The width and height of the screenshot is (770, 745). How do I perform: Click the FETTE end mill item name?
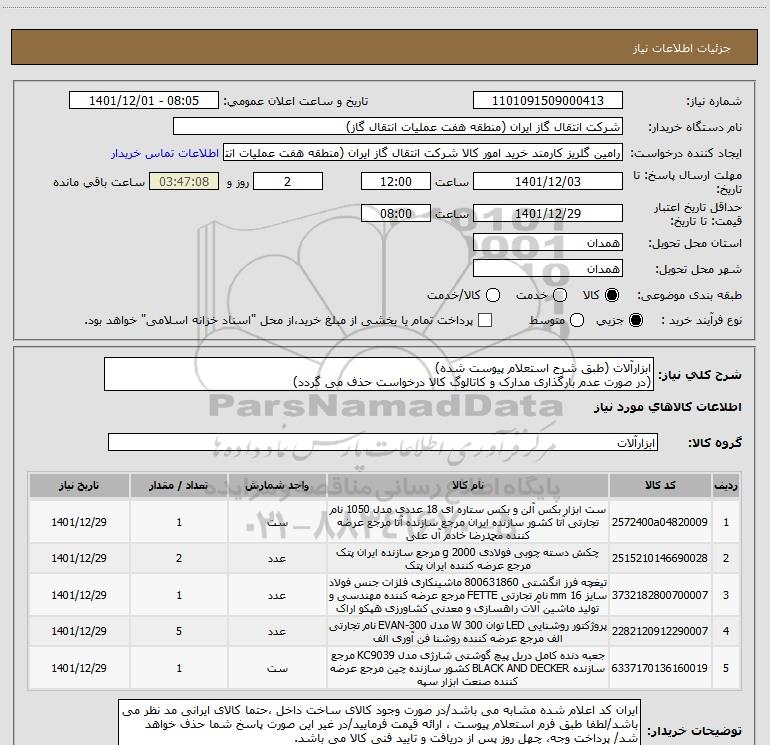point(468,595)
